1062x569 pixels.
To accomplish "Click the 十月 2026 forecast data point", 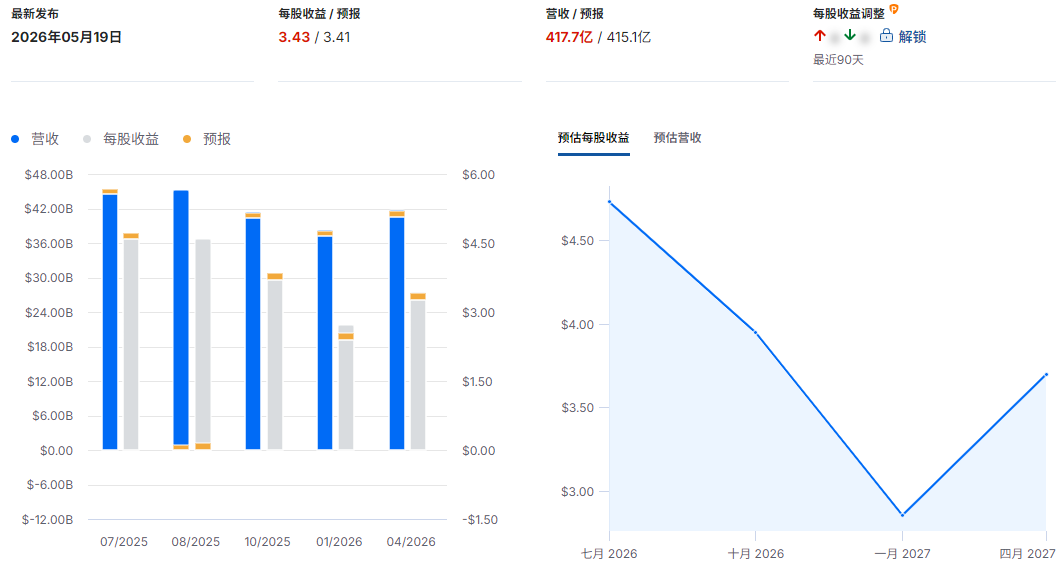I will click(756, 333).
